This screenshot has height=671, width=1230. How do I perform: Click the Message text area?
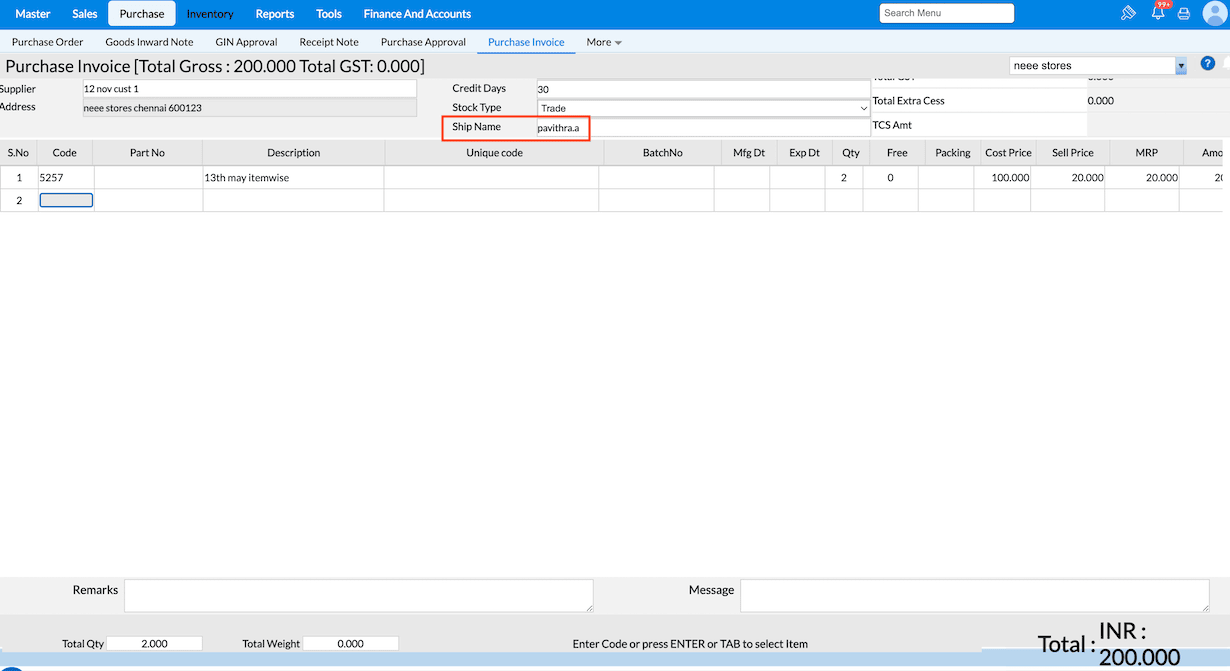975,595
